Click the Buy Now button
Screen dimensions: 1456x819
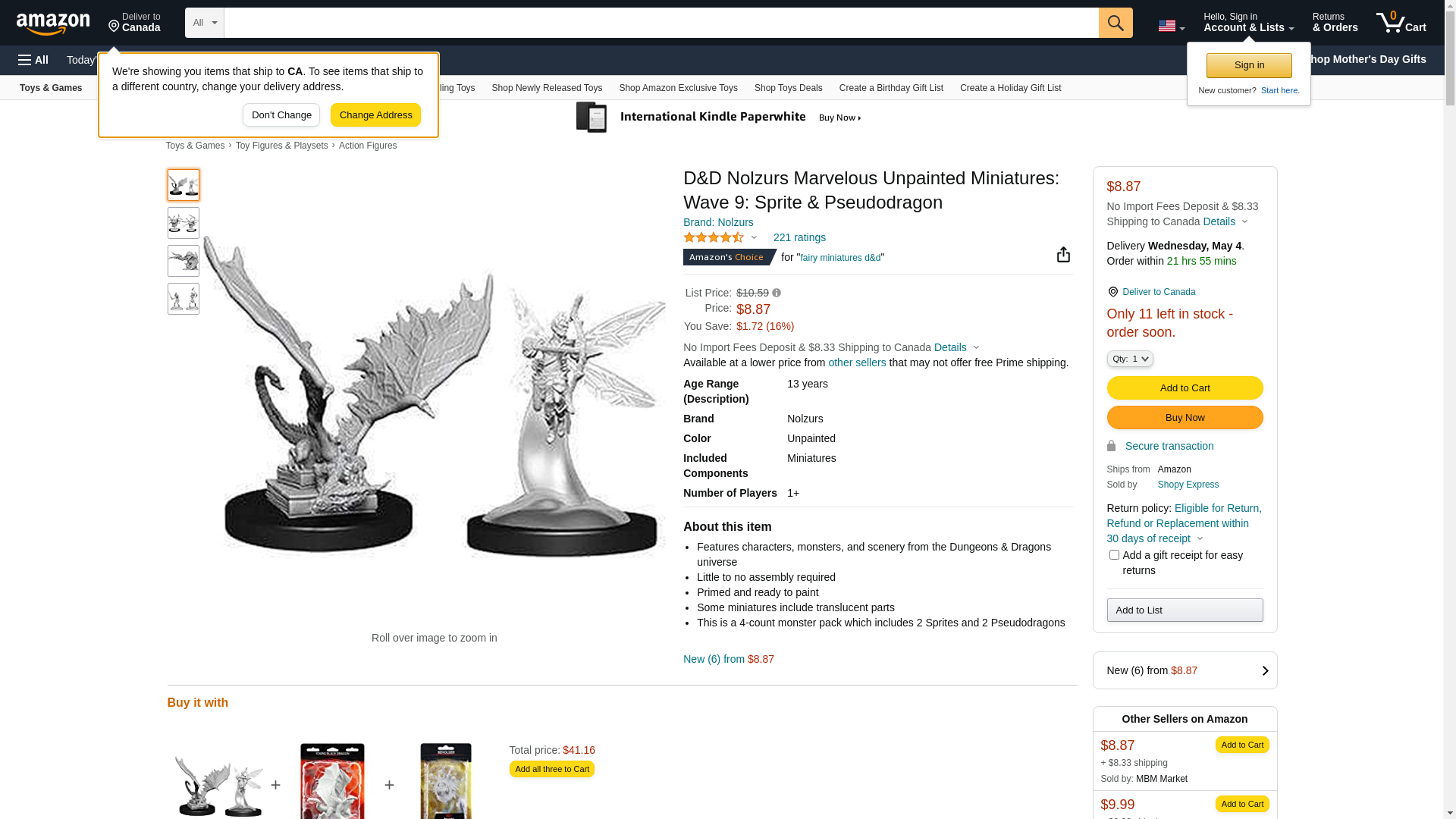click(x=1185, y=418)
